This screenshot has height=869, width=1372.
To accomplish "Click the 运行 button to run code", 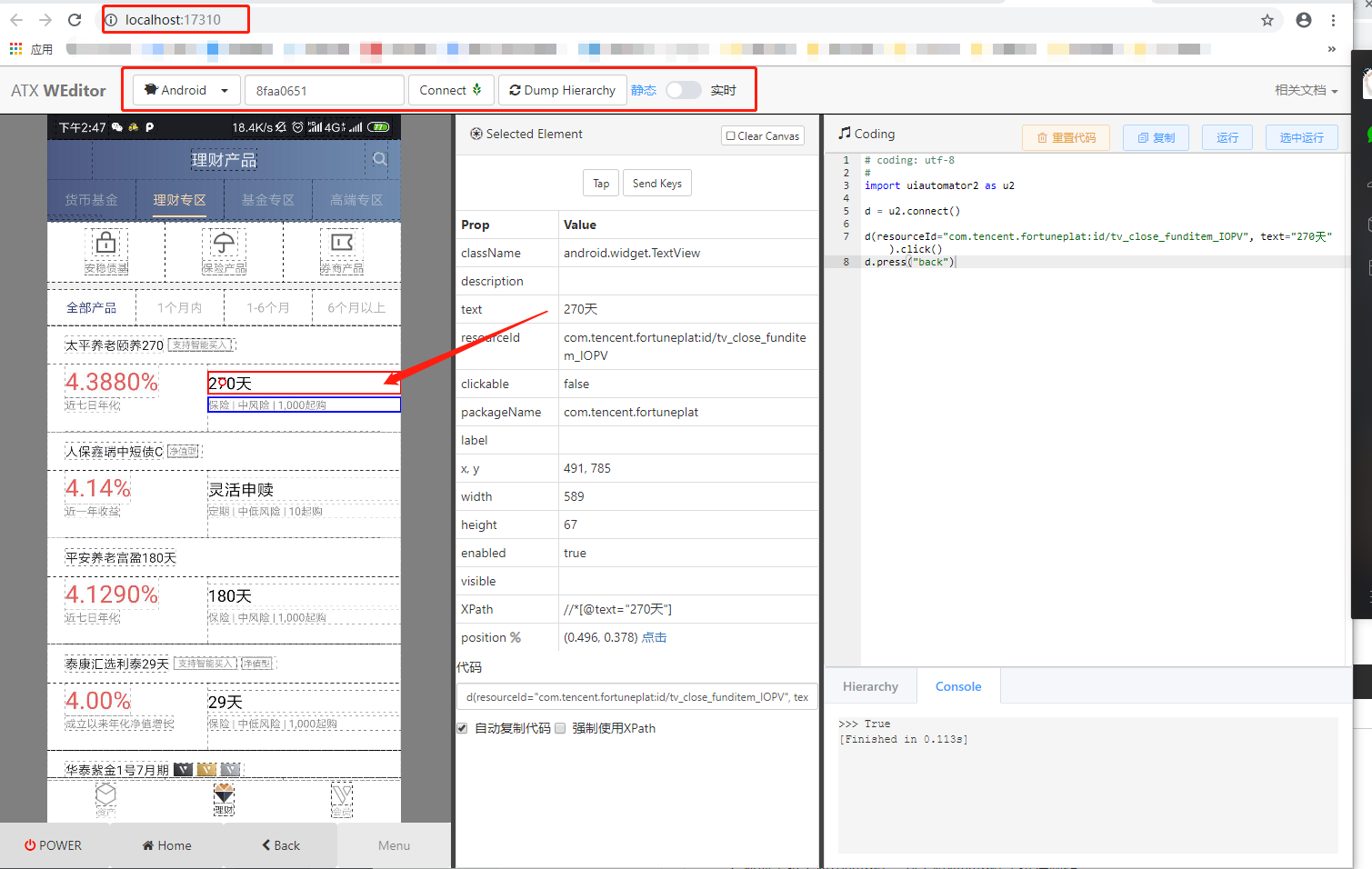I will click(1227, 137).
